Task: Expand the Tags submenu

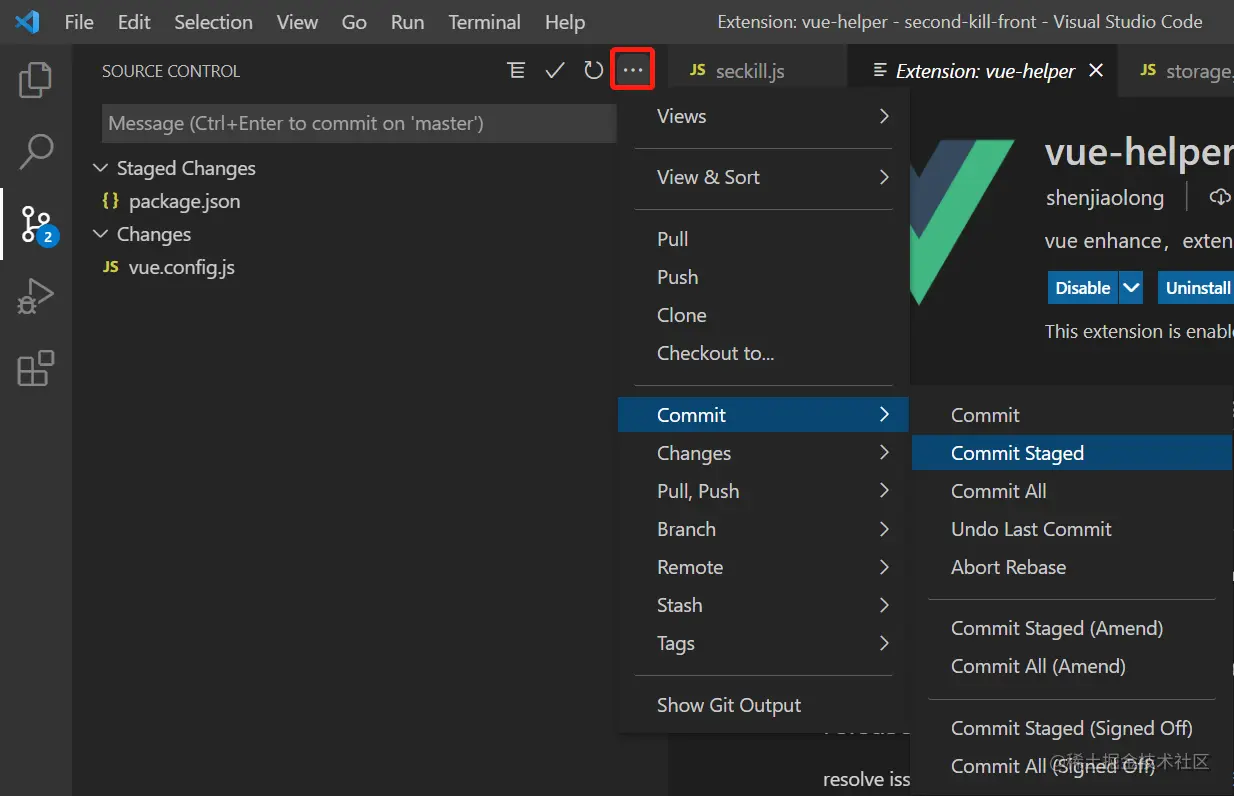Action: (764, 643)
